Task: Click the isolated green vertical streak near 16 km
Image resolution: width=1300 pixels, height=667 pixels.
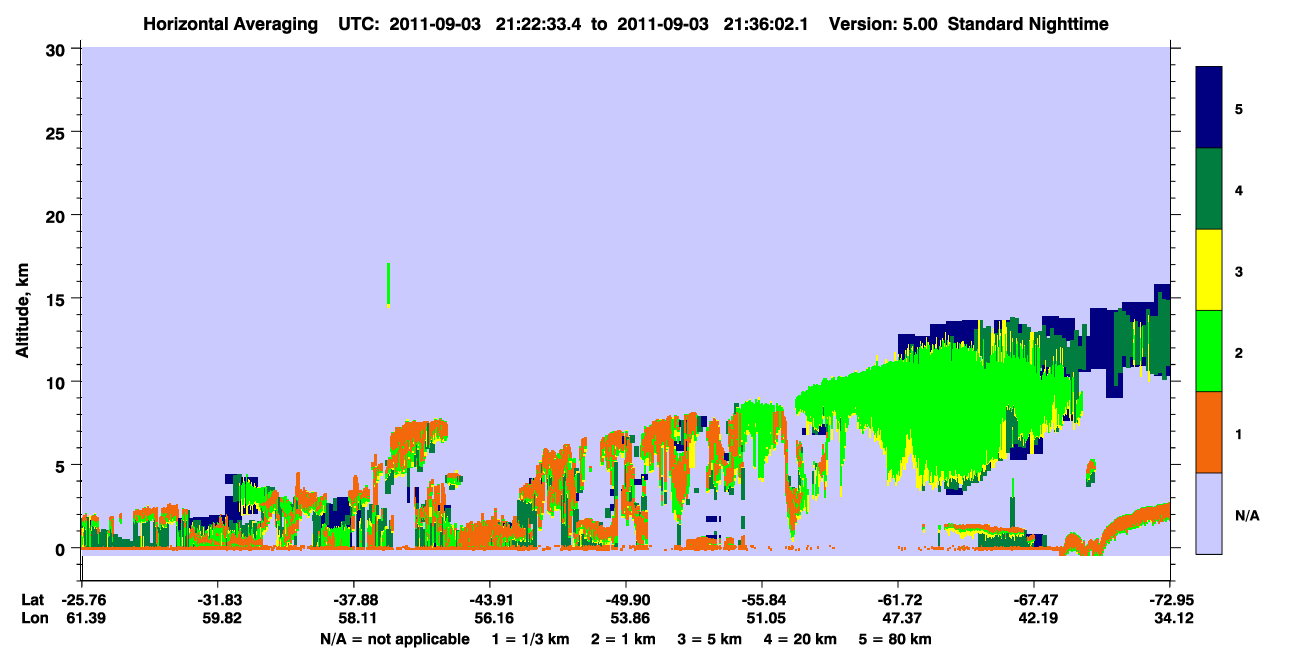Action: pyautogui.click(x=388, y=284)
